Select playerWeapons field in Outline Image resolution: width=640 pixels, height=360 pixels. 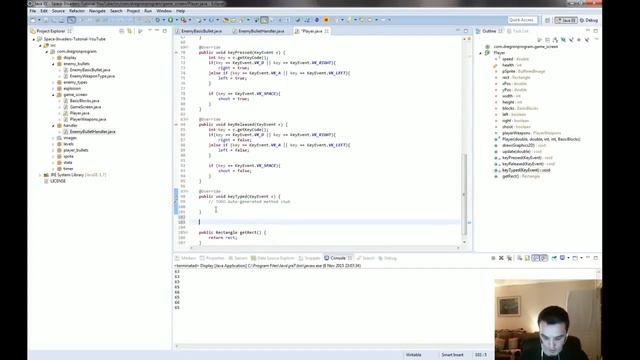[x=531, y=133]
